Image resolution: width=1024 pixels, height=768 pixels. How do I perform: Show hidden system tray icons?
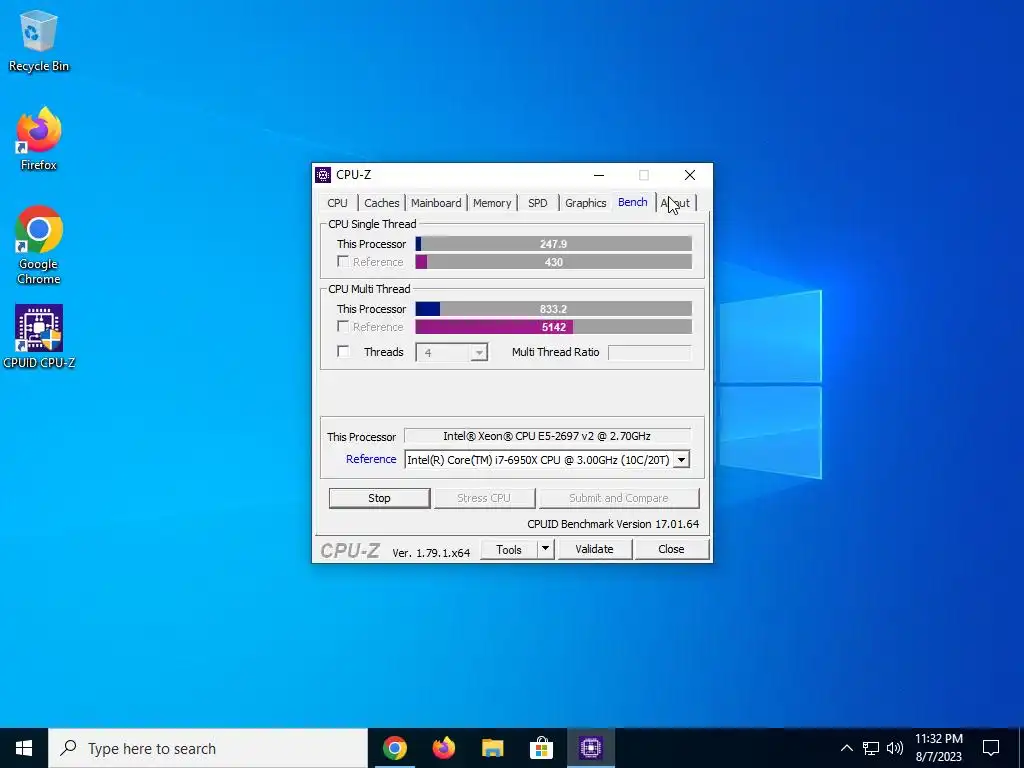[846, 748]
